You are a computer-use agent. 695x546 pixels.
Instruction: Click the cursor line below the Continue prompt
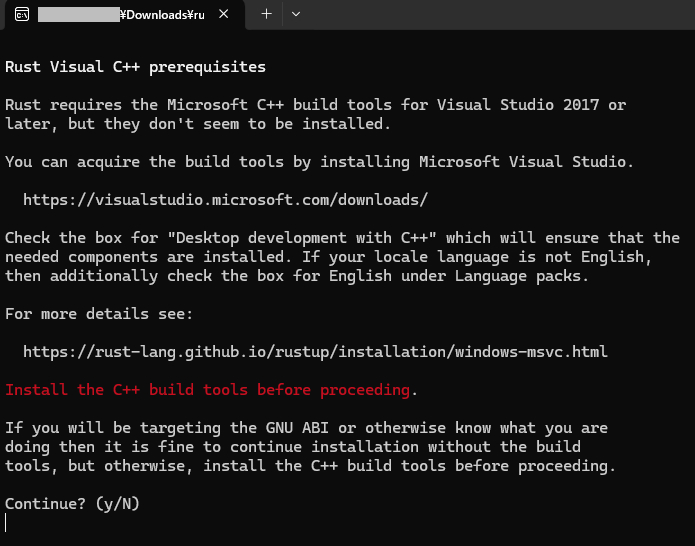pyautogui.click(x=6, y=523)
